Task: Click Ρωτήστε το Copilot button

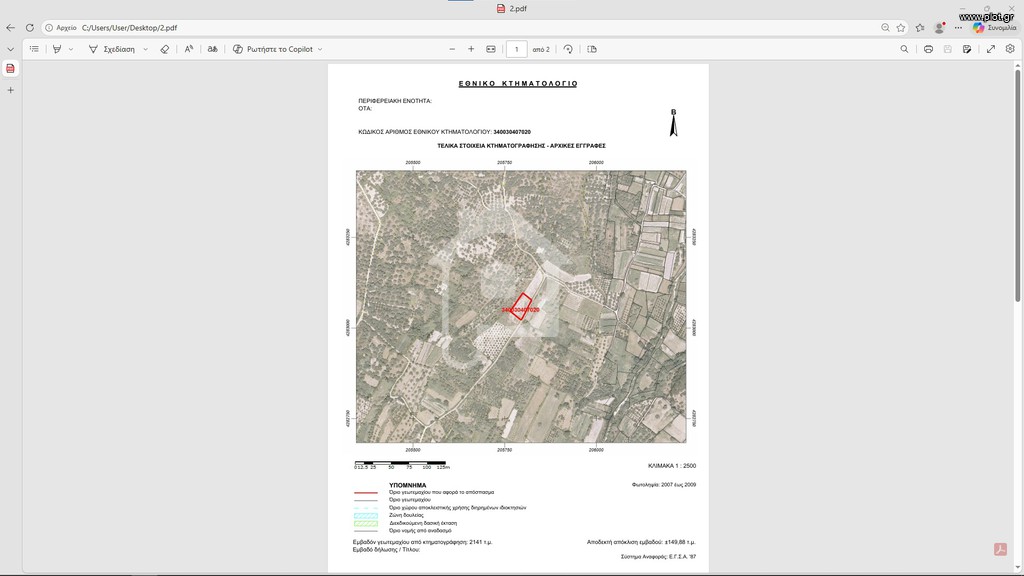Action: 273,49
